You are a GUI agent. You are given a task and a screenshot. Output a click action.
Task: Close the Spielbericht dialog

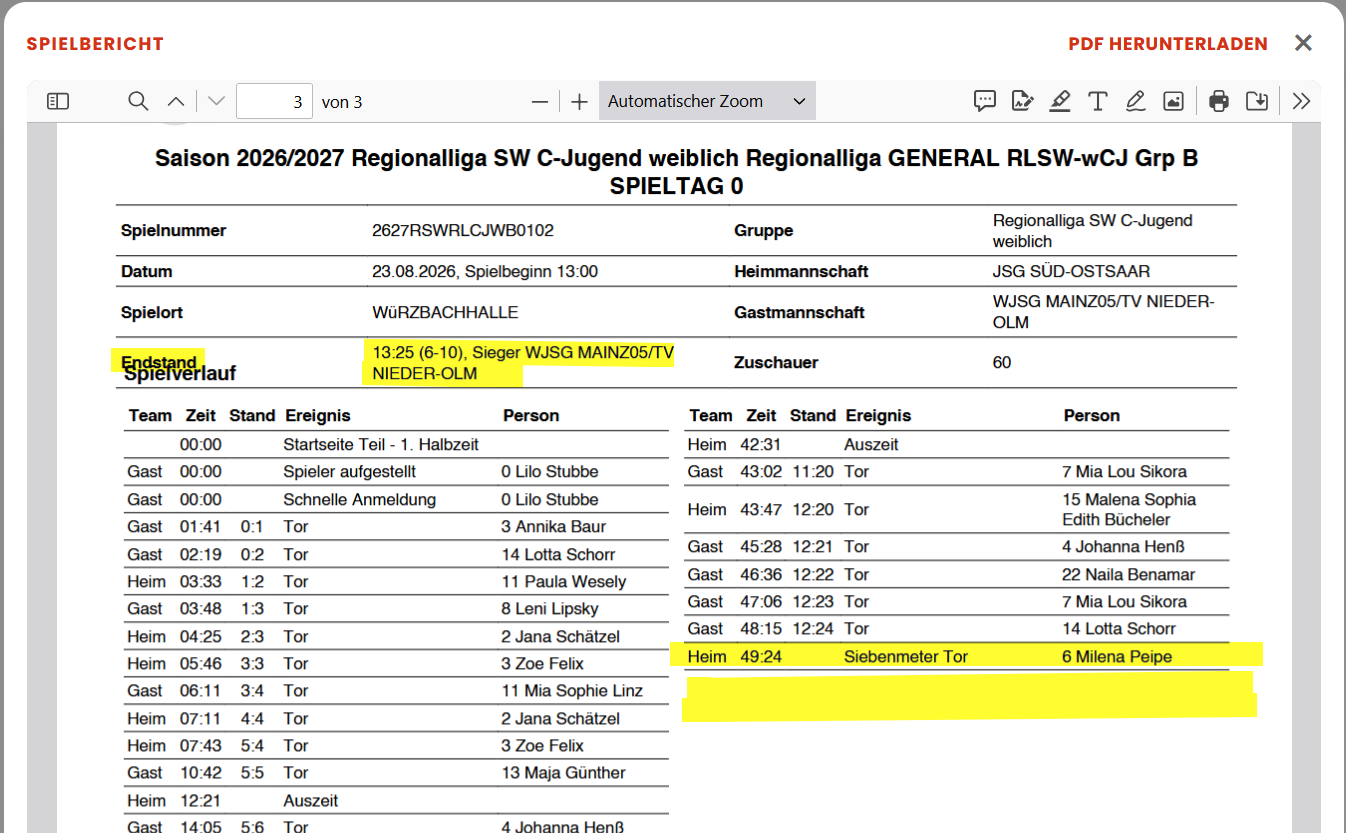1303,43
